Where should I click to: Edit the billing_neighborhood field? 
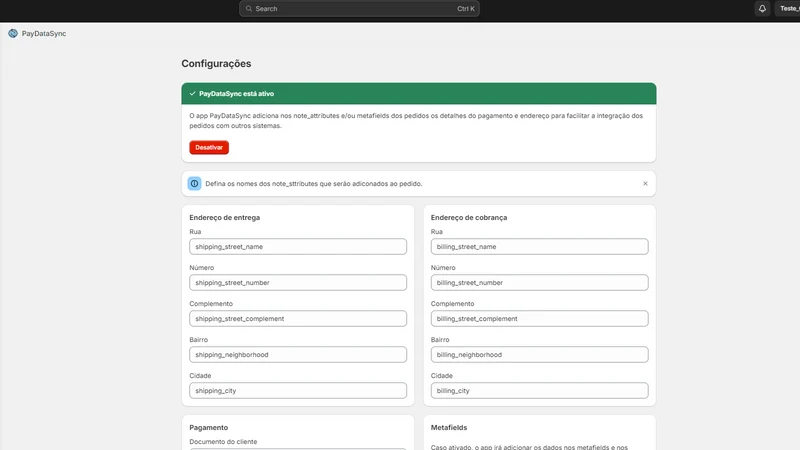539,355
